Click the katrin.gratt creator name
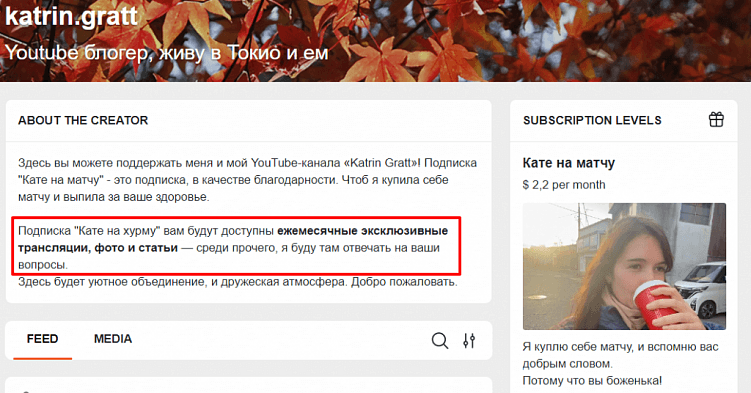Viewport: 751px width, 393px height. (71, 16)
